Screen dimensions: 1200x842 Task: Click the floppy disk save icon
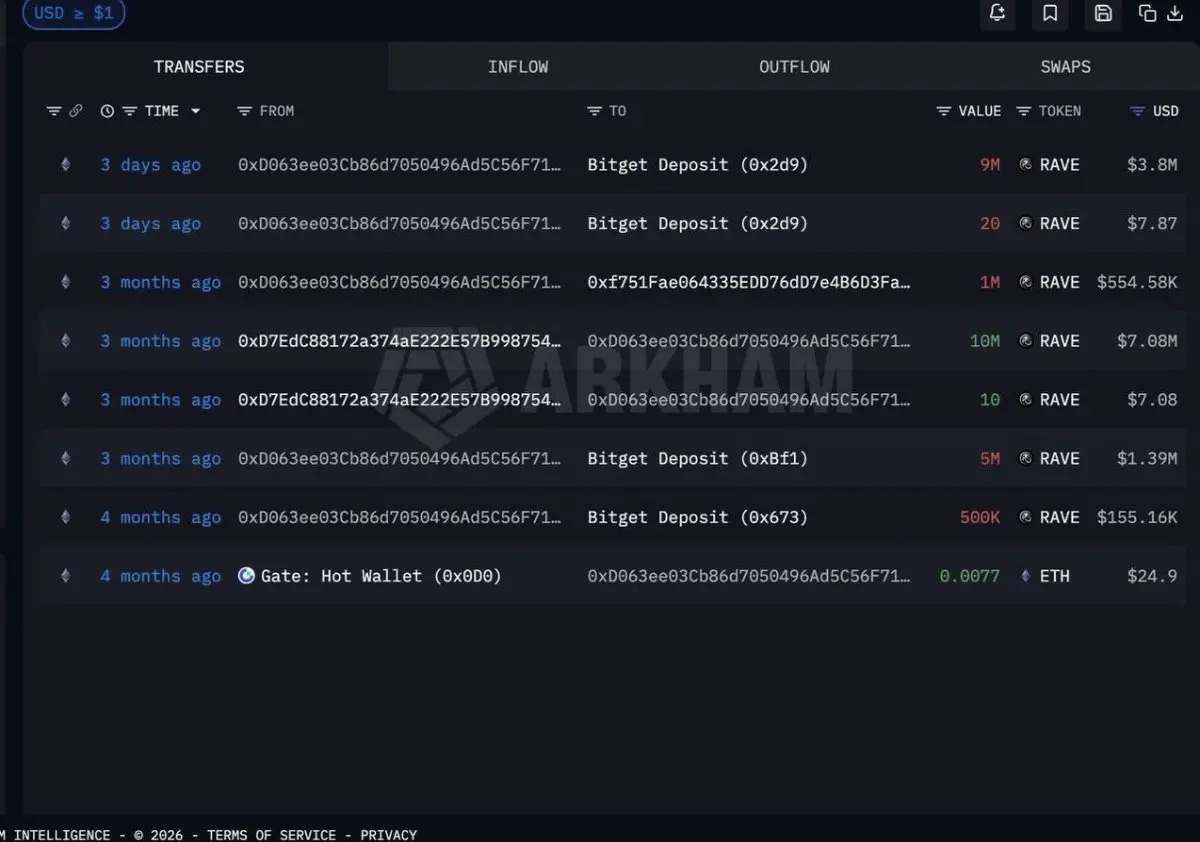tap(1103, 13)
